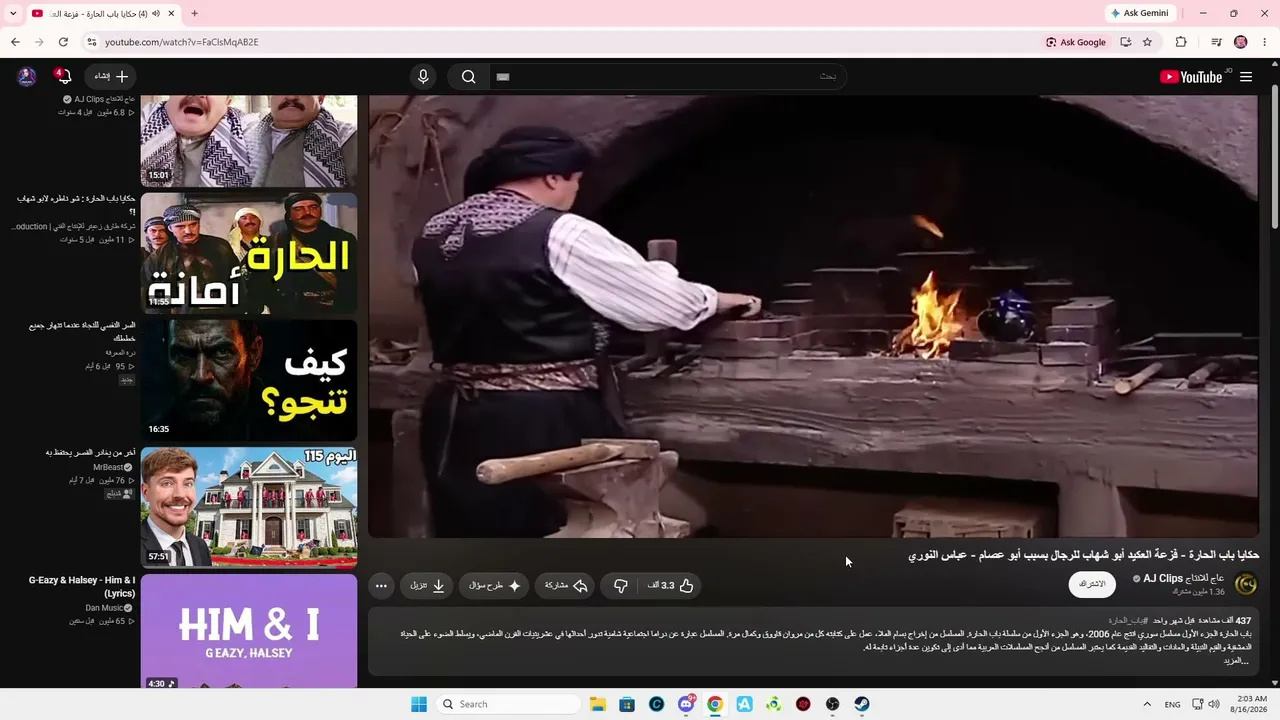1280x720 pixels.
Task: Open the AJ Clips channel avatar
Action: coord(1246,584)
